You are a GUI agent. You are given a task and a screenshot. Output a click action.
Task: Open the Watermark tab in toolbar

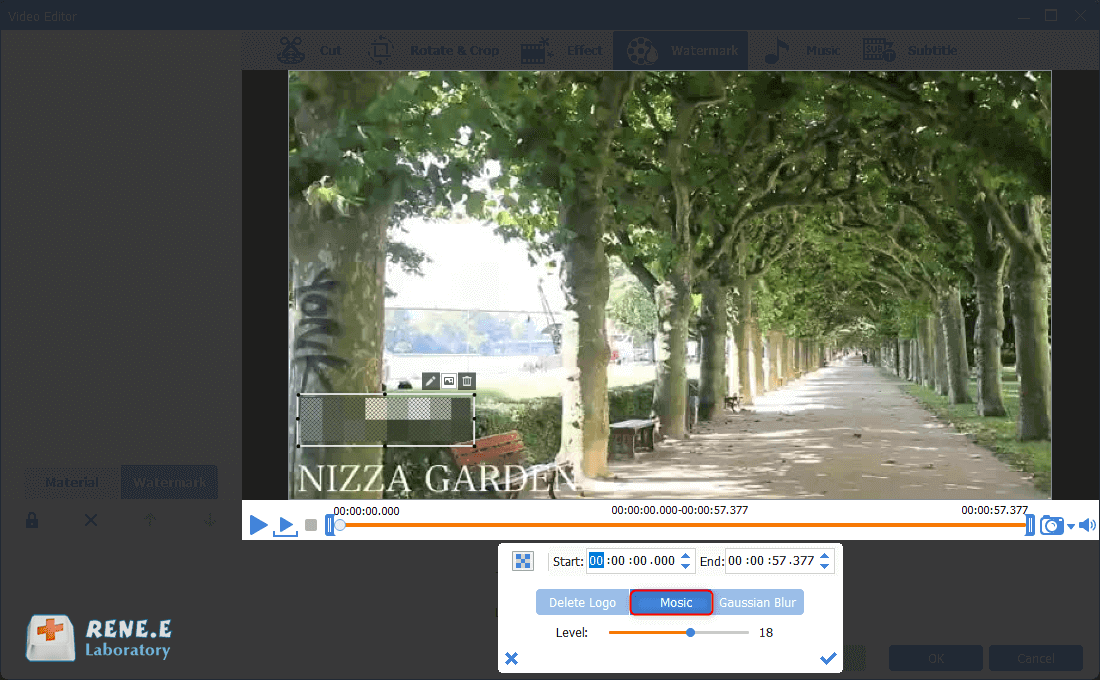(x=681, y=51)
